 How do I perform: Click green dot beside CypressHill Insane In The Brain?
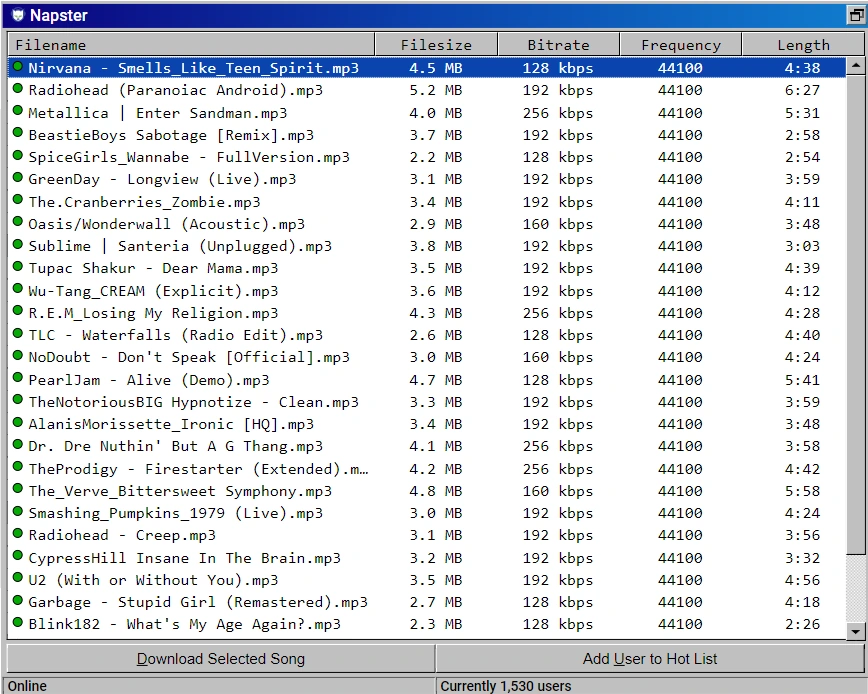coord(18,556)
